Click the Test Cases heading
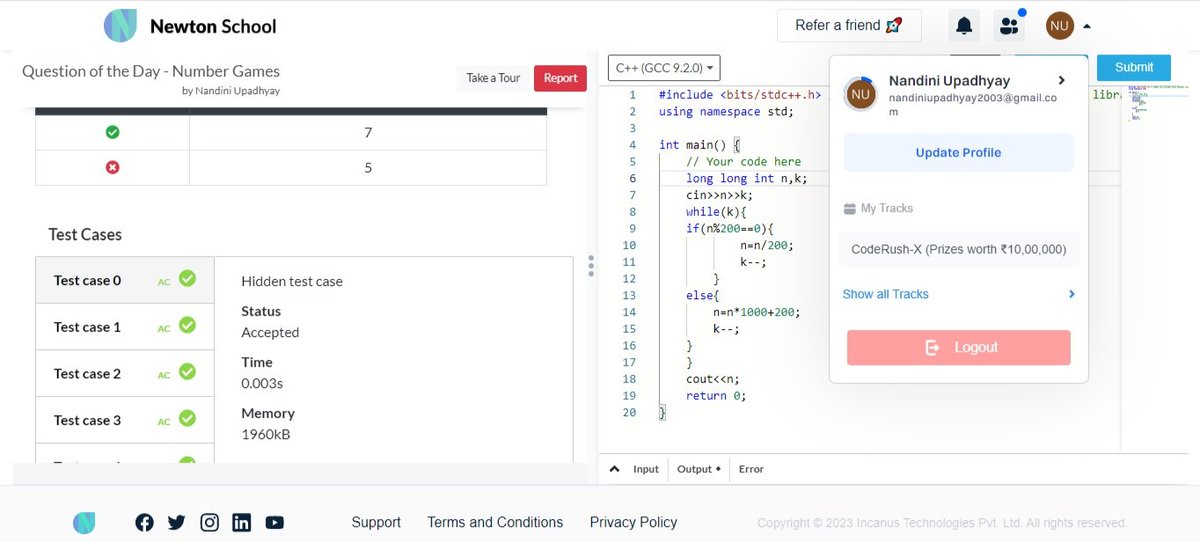The height and width of the screenshot is (542, 1200). pyautogui.click(x=85, y=235)
